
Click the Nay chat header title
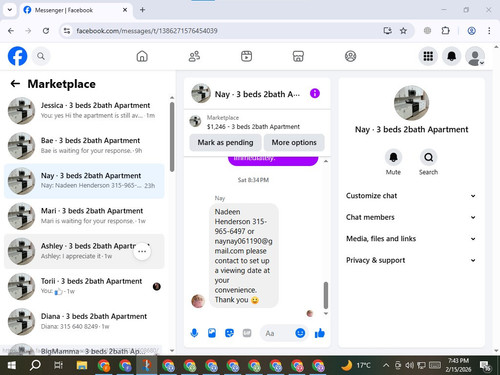tap(257, 94)
